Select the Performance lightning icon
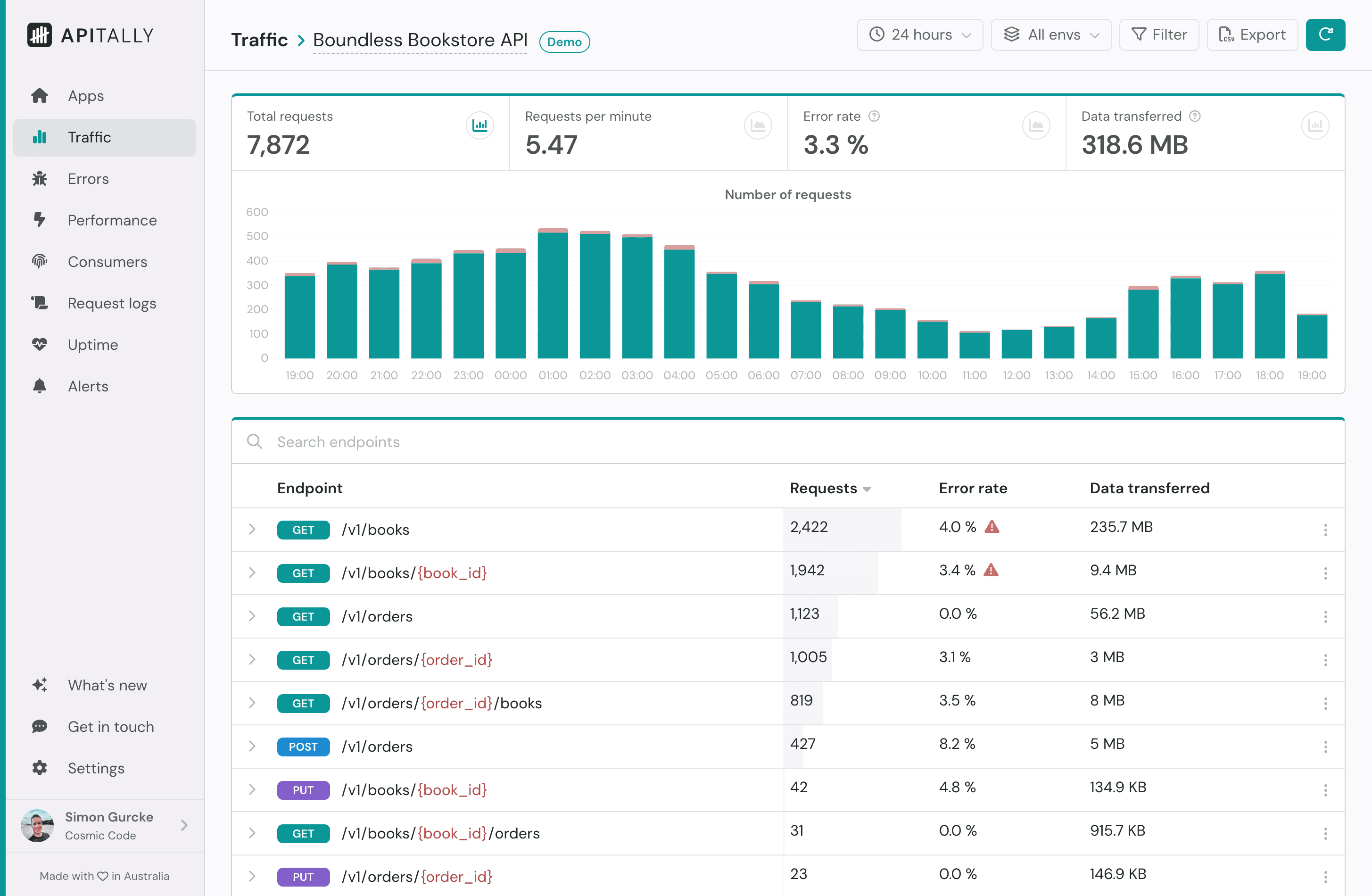Image resolution: width=1372 pixels, height=896 pixels. pyautogui.click(x=40, y=220)
